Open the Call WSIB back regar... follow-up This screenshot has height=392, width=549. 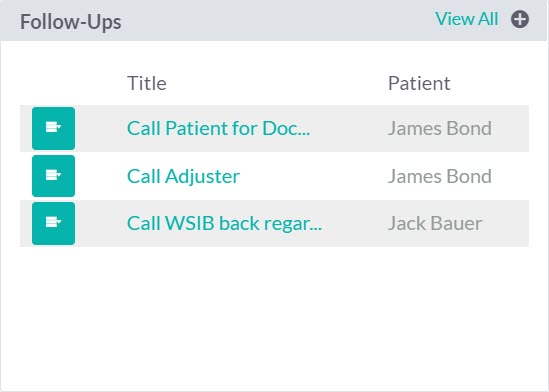[224, 223]
